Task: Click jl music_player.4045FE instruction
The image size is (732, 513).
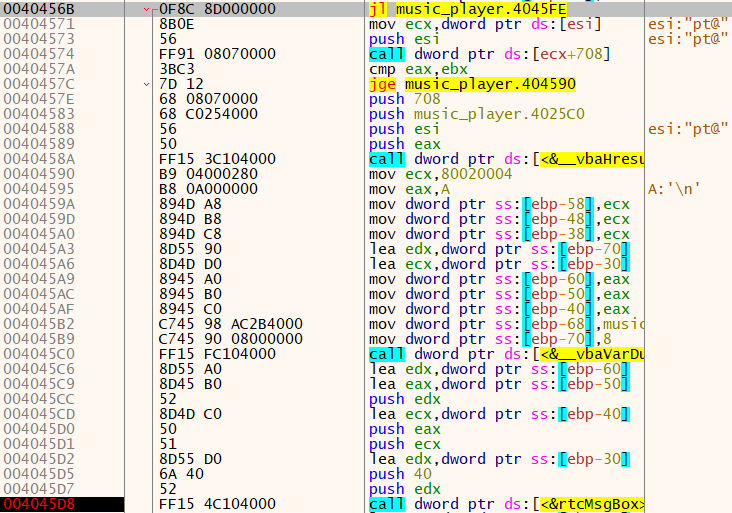Action: [x=467, y=9]
